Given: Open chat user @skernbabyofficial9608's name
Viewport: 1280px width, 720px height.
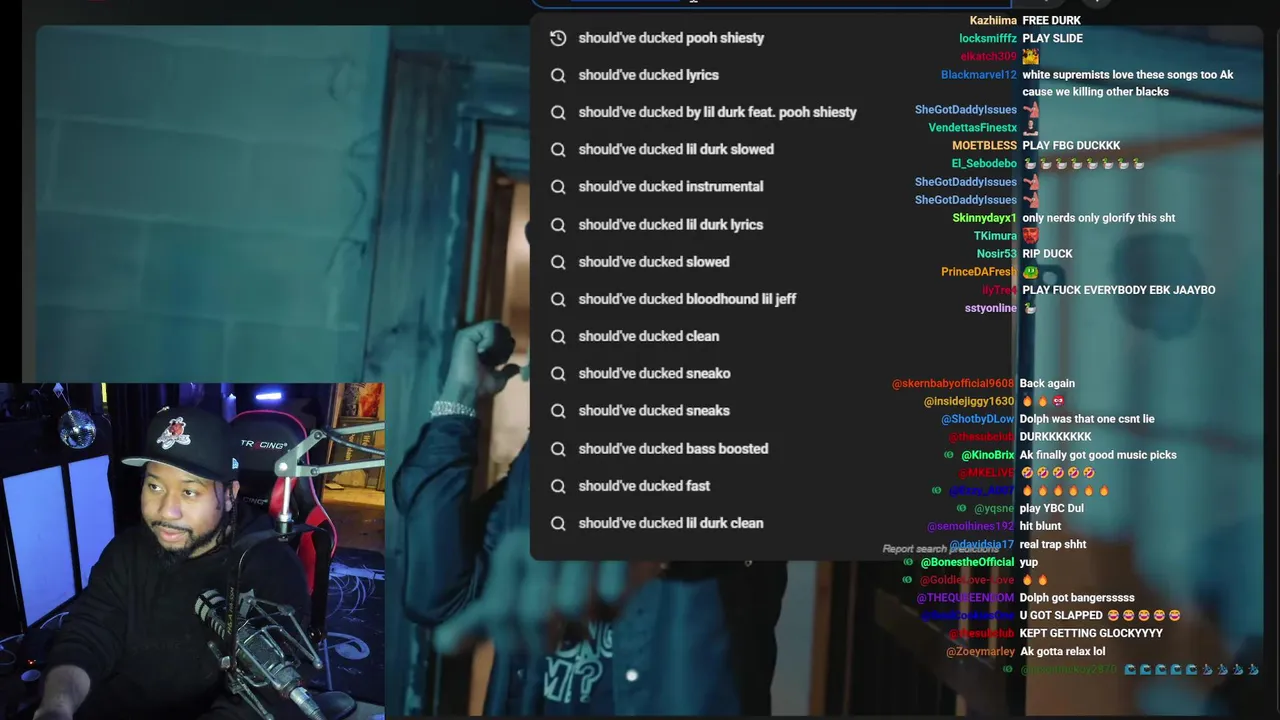Looking at the screenshot, I should [x=953, y=383].
